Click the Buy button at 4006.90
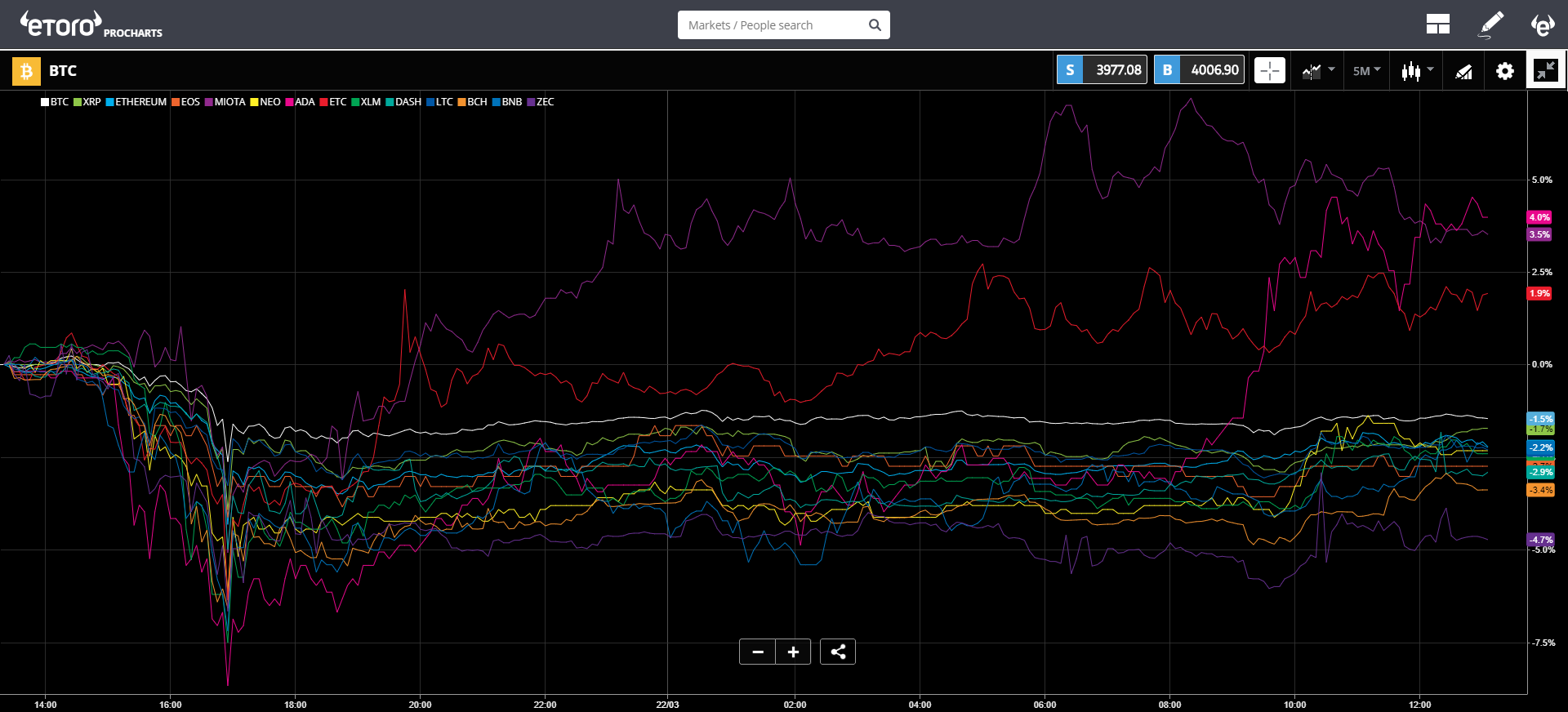The image size is (1568, 712). [x=1199, y=70]
